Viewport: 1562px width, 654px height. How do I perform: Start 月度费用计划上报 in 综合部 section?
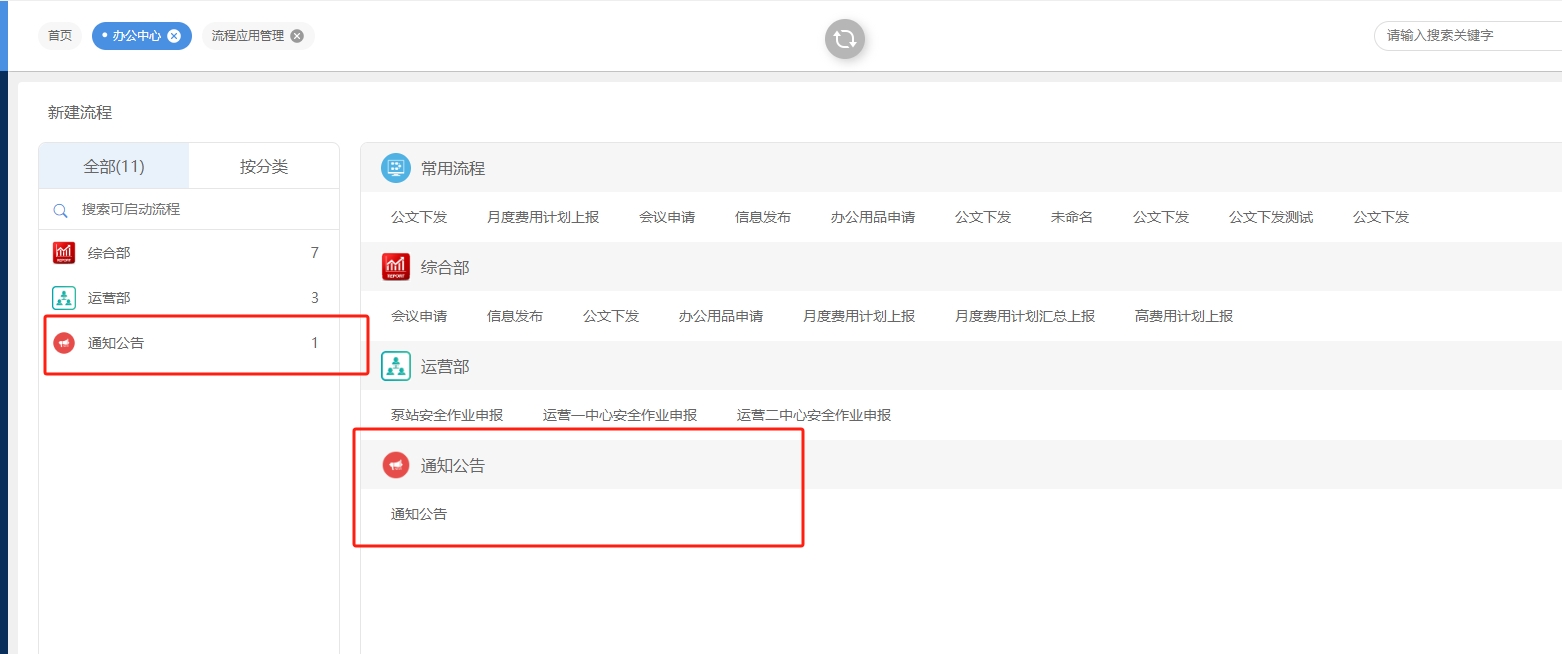(859, 316)
